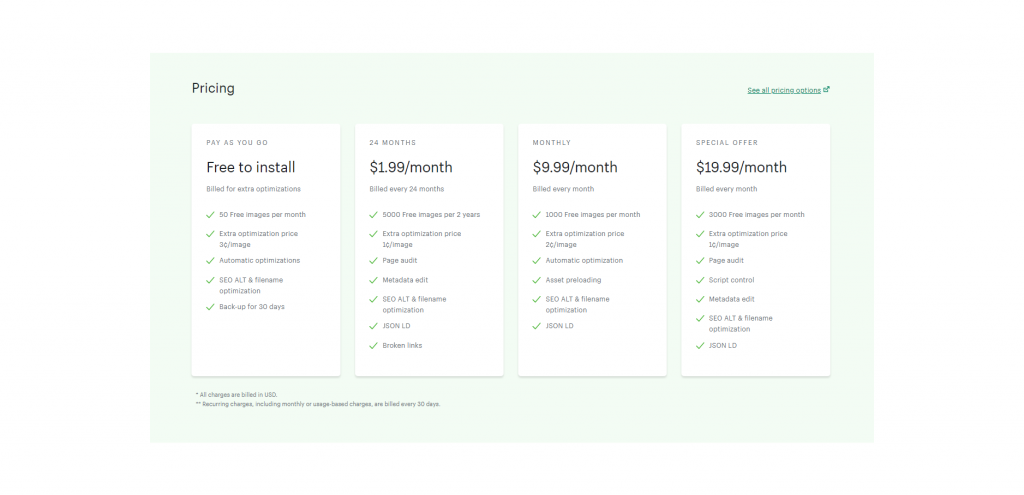Screen dimensions: 1024x495
Task: Click Metadata edit text in Special Offer card
Action: (732, 299)
